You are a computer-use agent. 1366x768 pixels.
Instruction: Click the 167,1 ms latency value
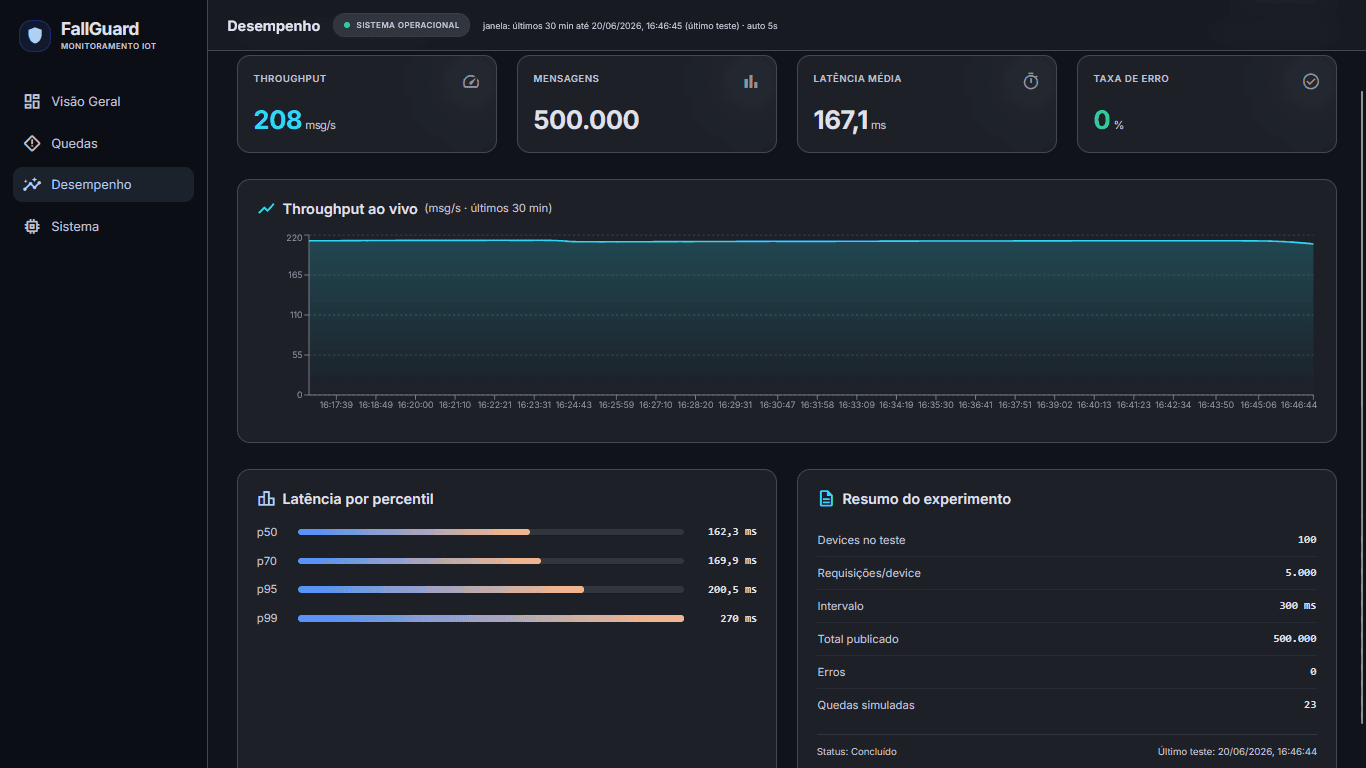point(850,121)
